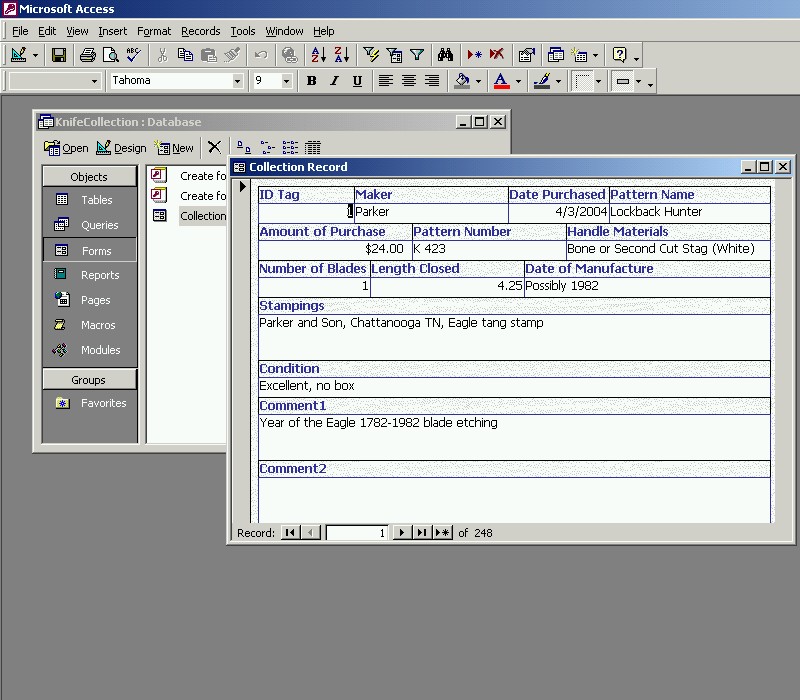Switch to Details view in Database window
Screen dimensions: 800x700
(x=313, y=147)
